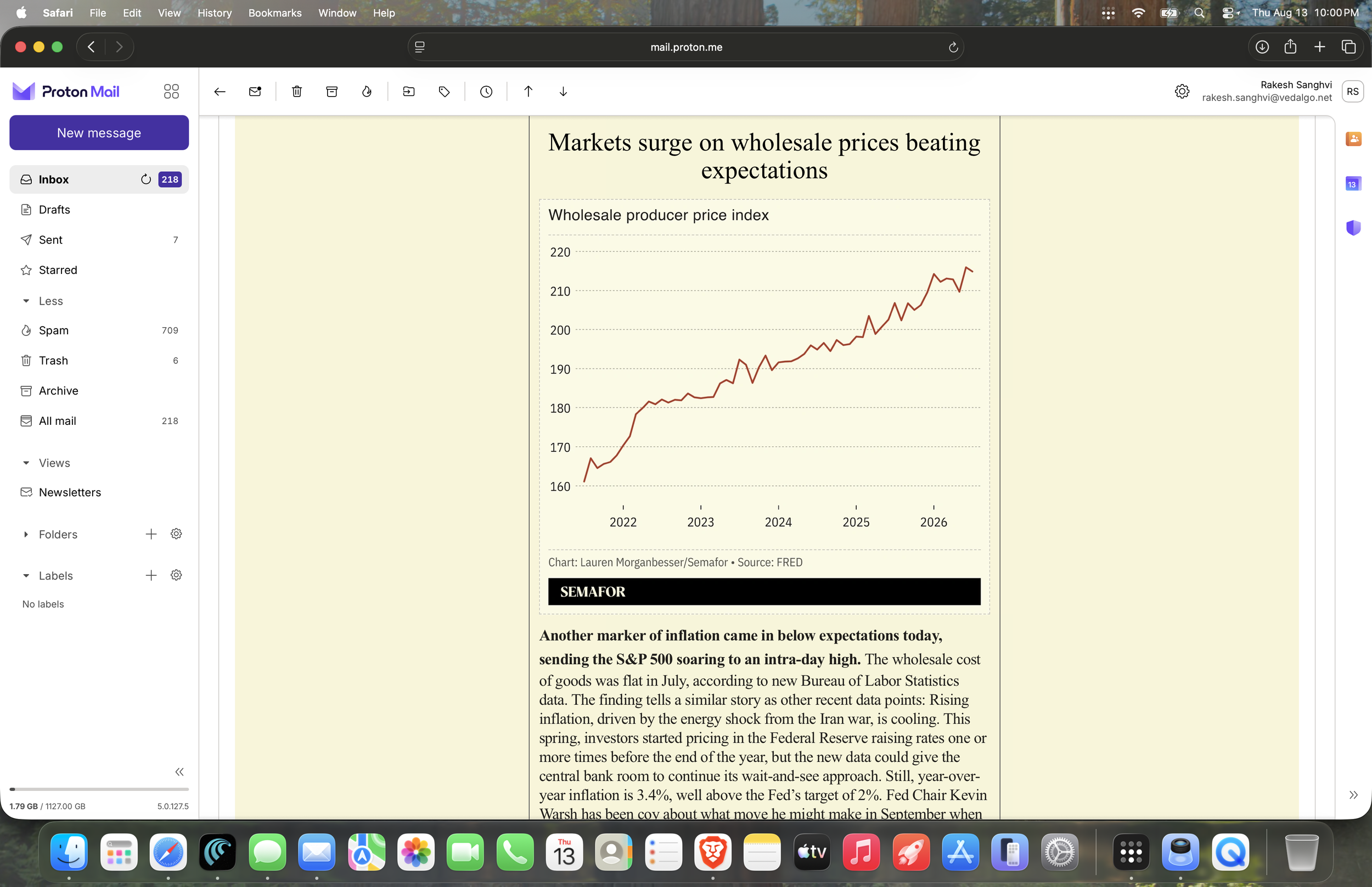This screenshot has width=1372, height=887.
Task: Collapse the Labels section
Action: (x=26, y=576)
